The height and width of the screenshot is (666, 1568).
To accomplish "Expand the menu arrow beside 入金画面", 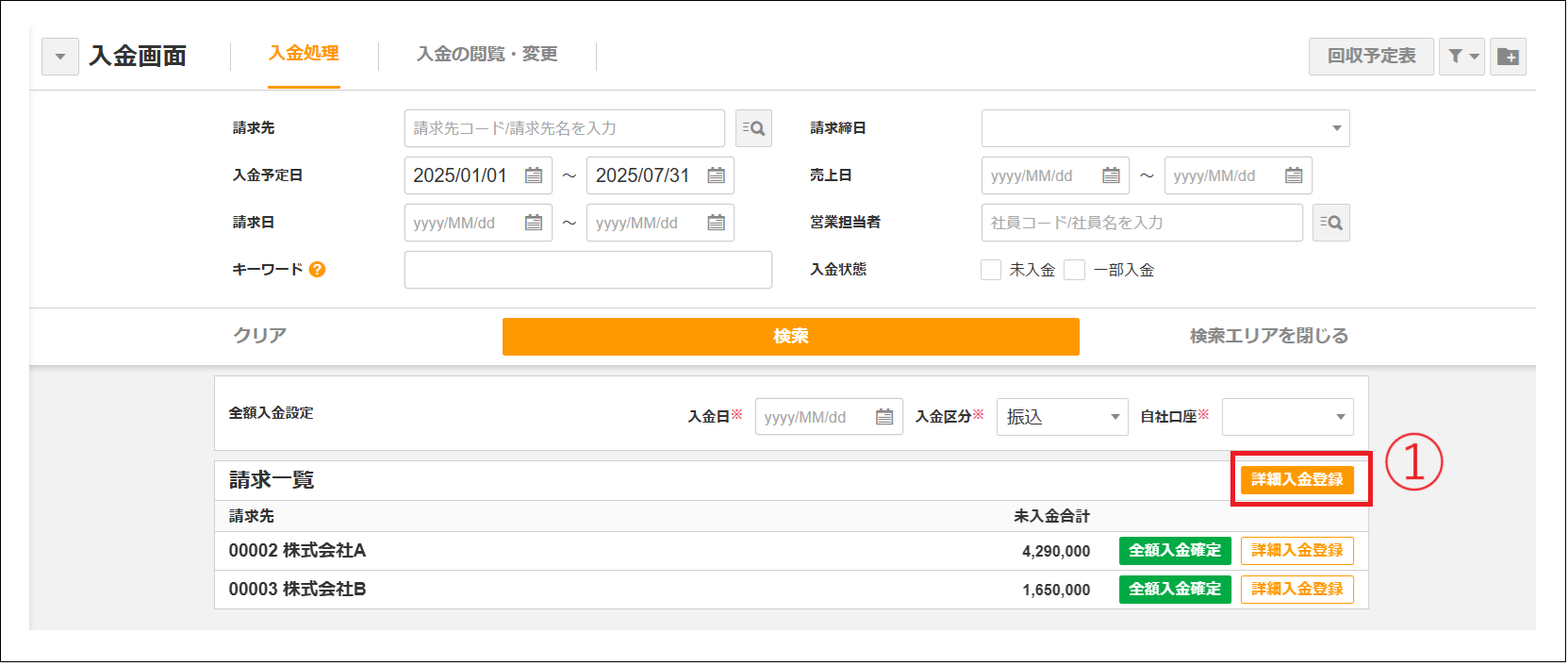I will (60, 57).
